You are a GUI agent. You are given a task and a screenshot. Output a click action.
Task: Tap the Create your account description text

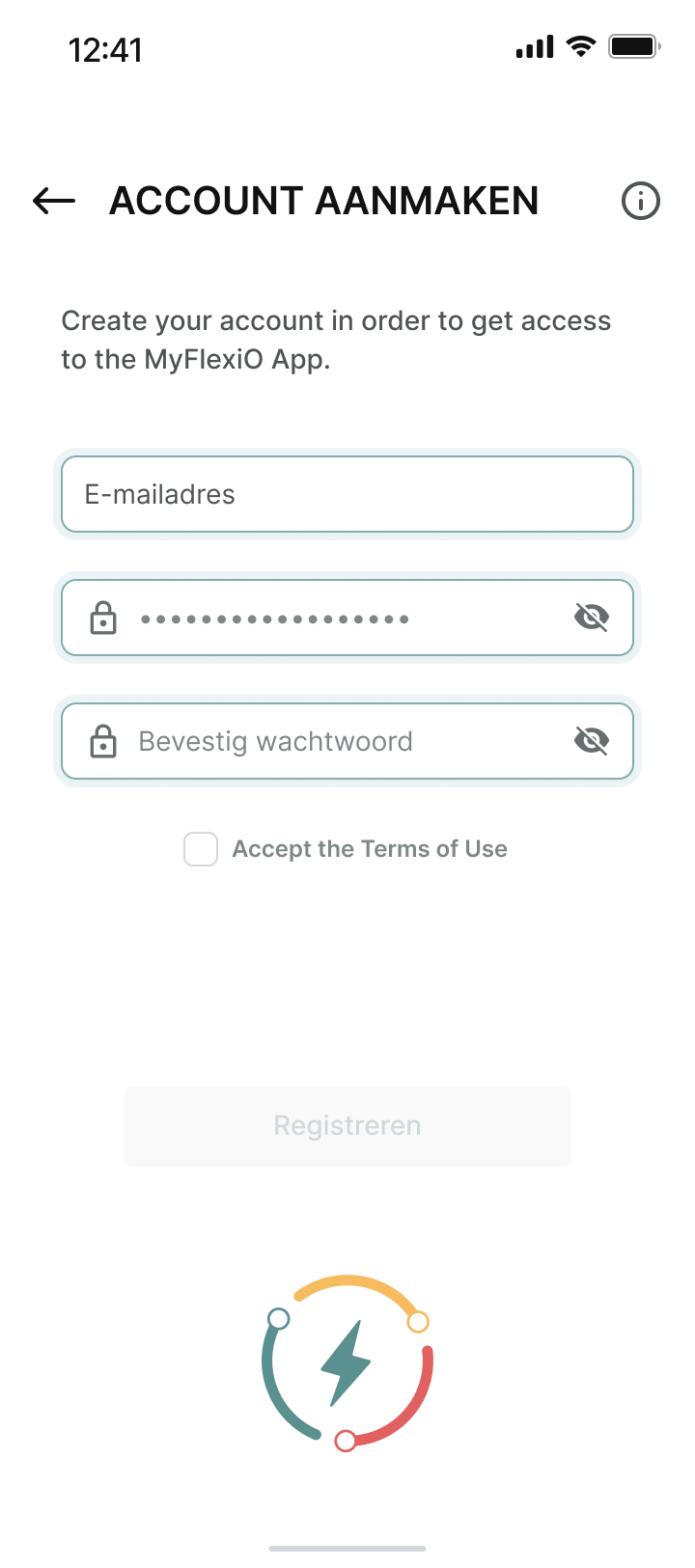point(336,340)
